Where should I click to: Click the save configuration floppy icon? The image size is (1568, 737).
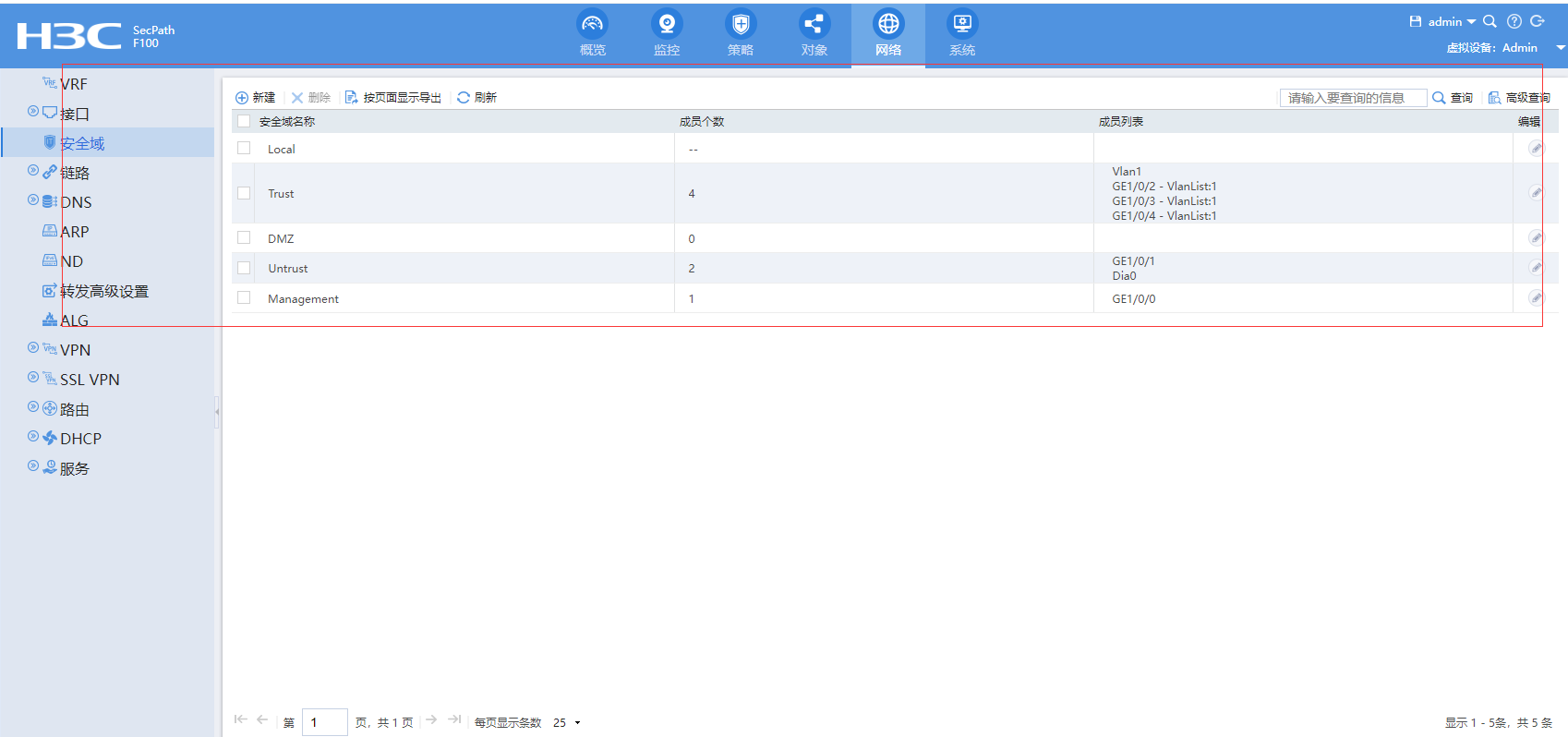point(1415,21)
